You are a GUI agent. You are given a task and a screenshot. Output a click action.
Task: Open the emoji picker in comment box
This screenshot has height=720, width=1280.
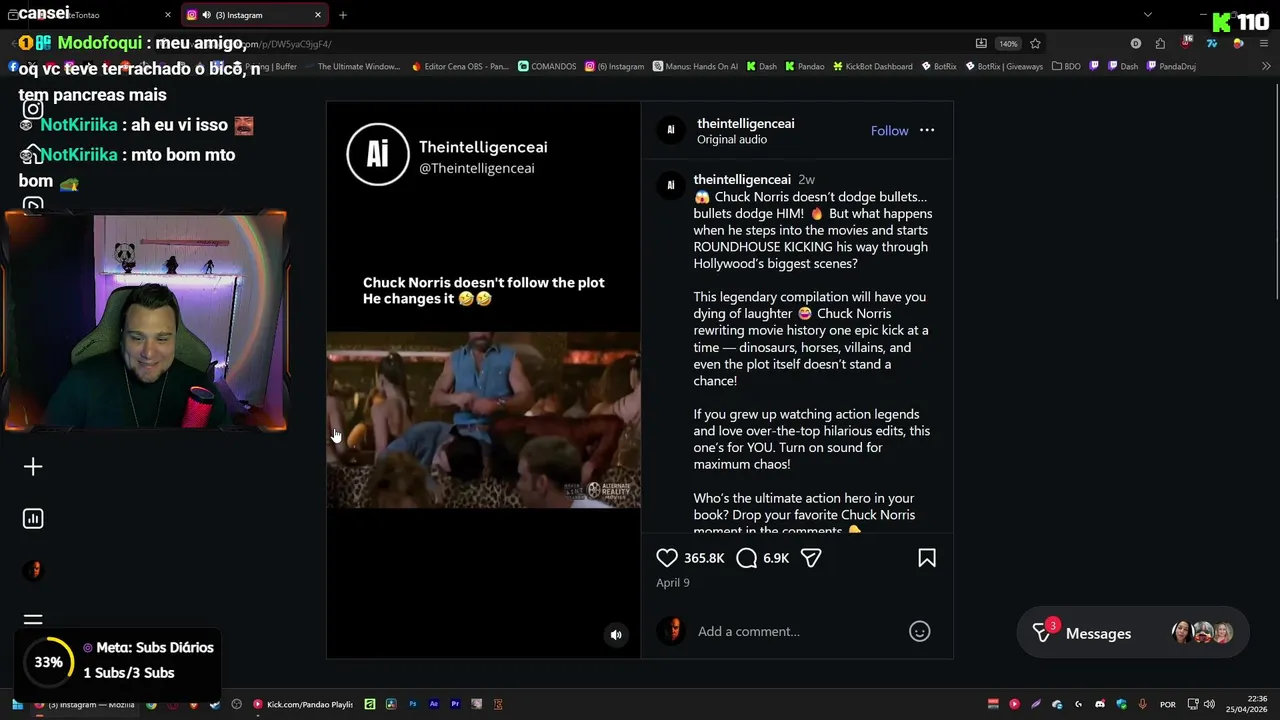919,631
